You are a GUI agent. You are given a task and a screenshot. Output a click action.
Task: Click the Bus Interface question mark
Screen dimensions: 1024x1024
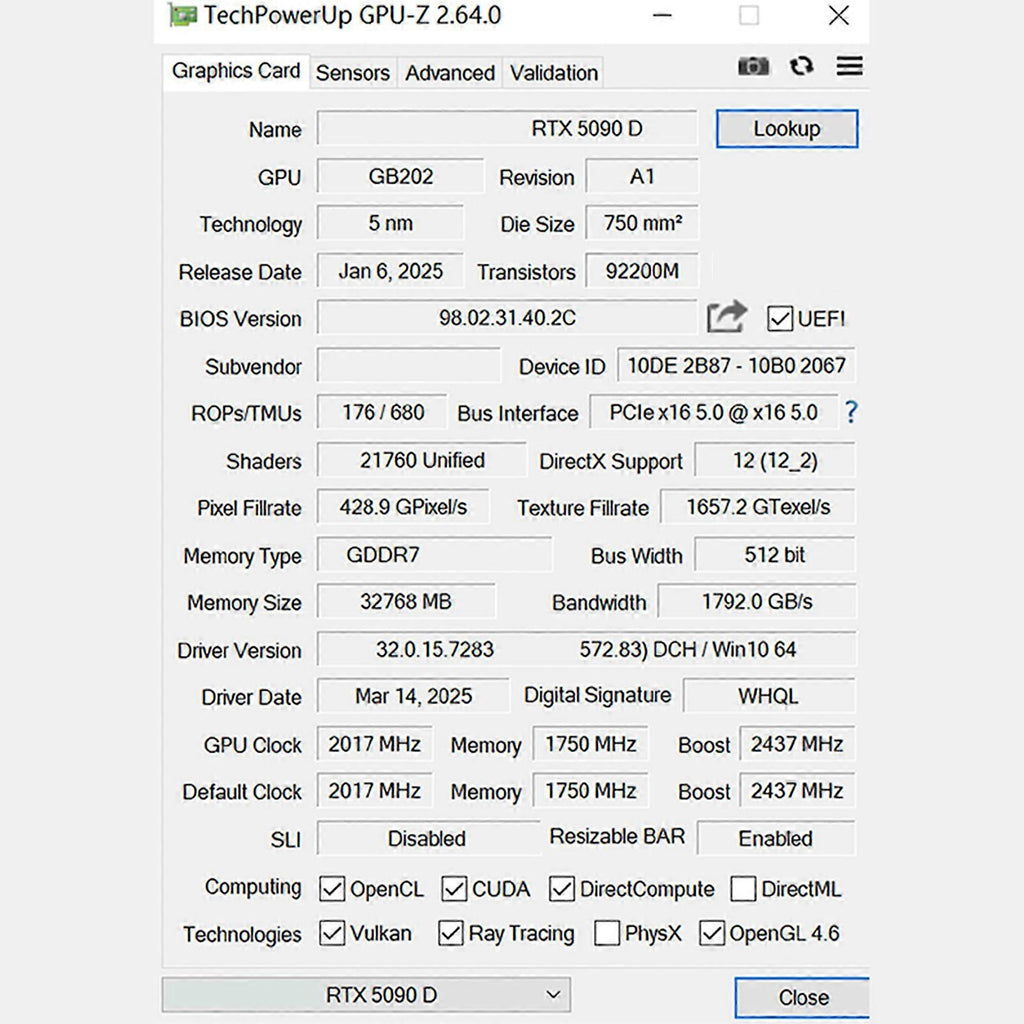[x=851, y=412]
